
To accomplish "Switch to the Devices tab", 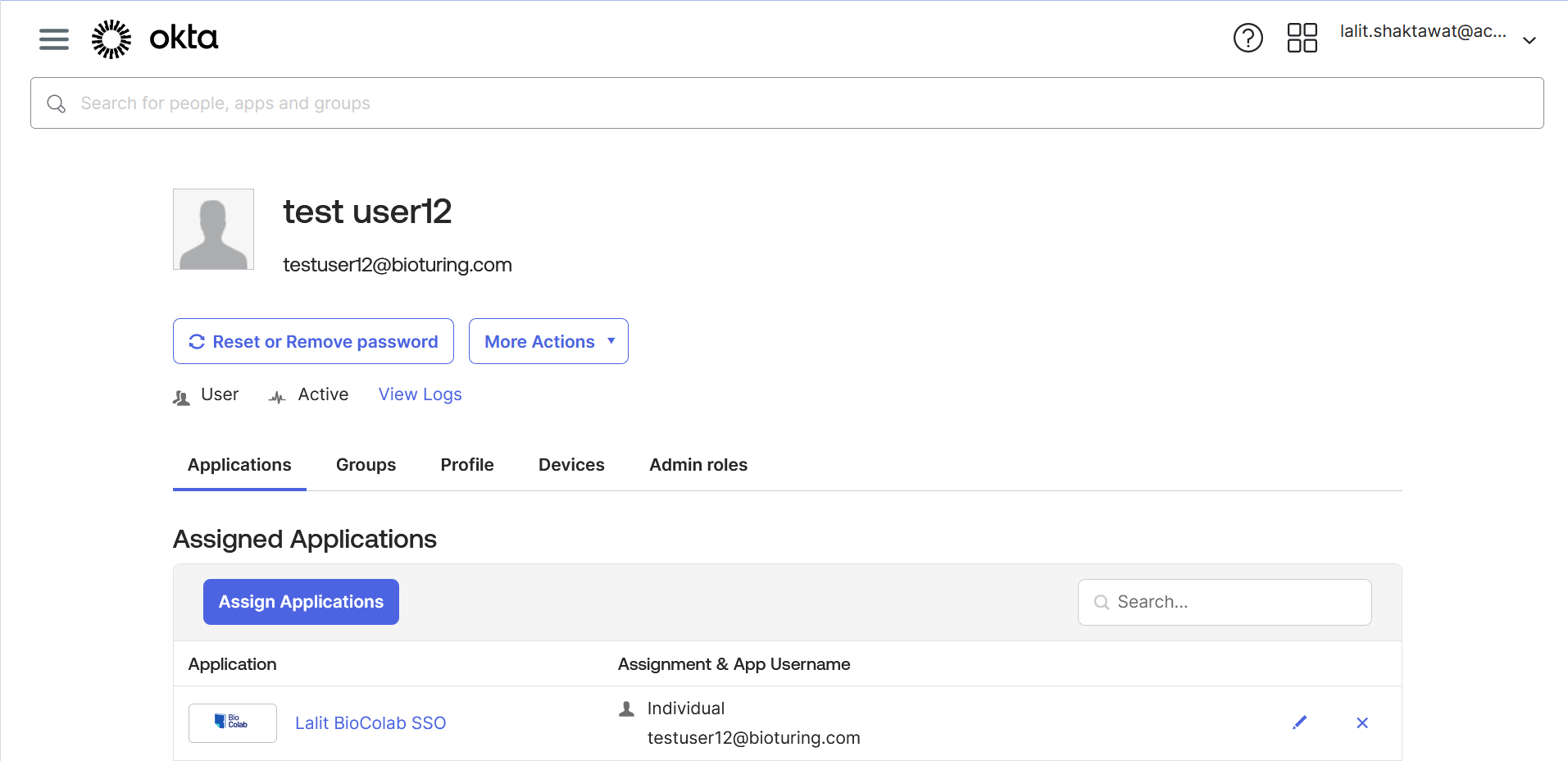I will 571,465.
